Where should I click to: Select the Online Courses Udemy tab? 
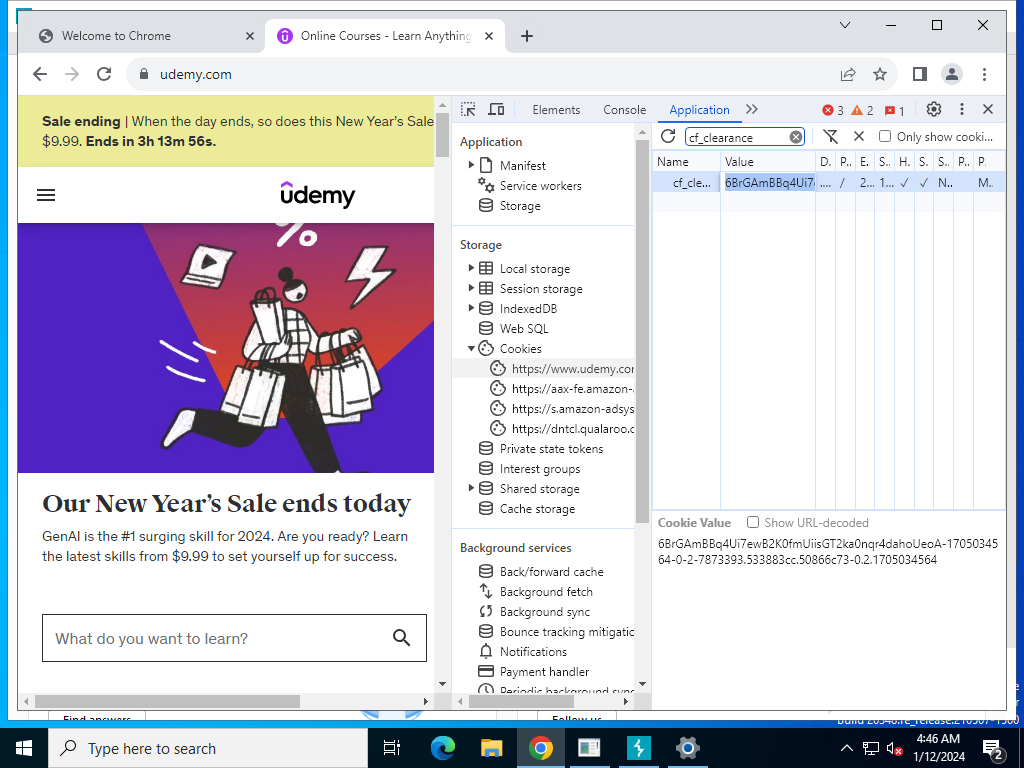tap(385, 36)
